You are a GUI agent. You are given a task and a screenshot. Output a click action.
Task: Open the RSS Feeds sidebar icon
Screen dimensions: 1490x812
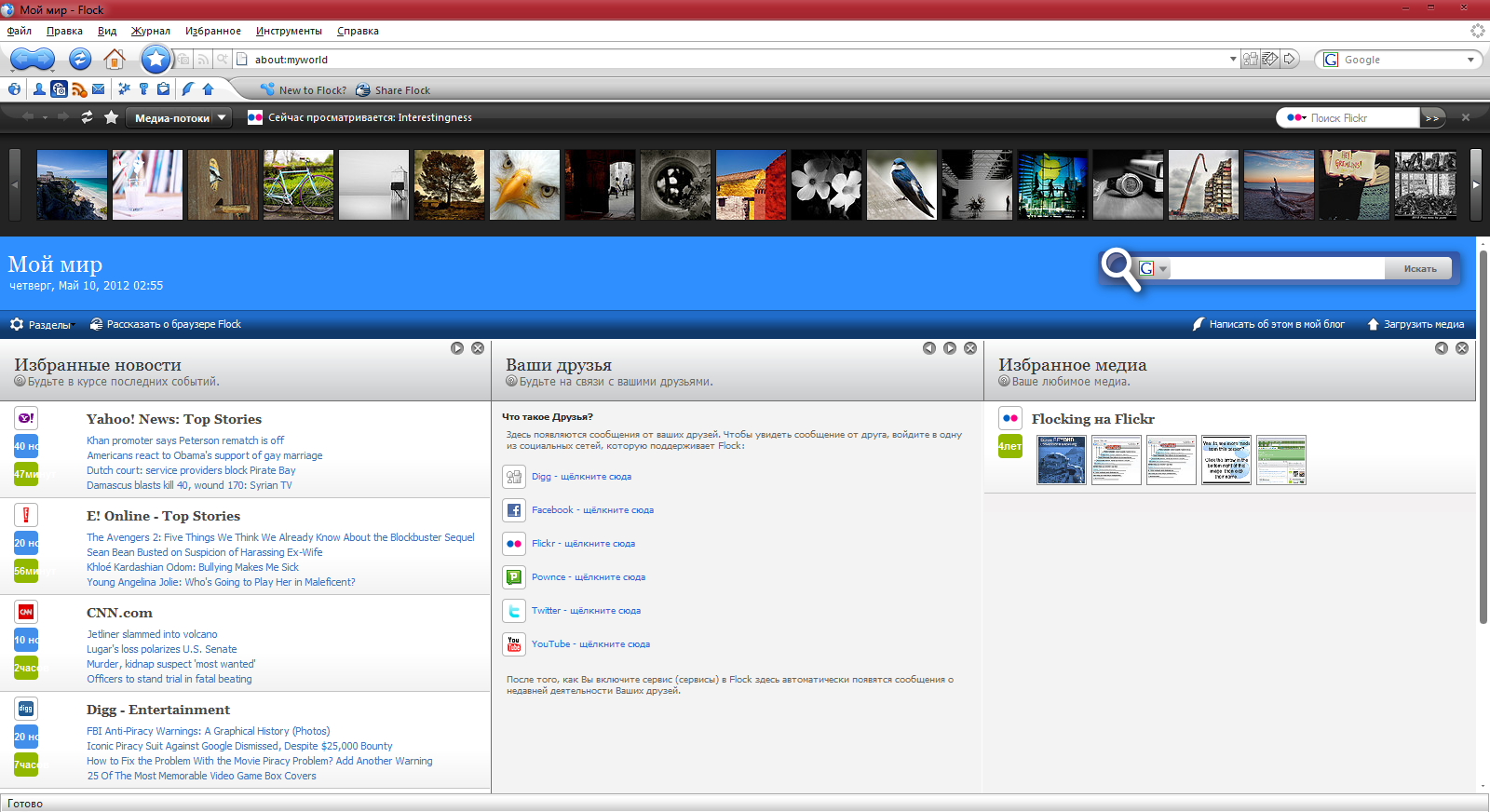79,89
